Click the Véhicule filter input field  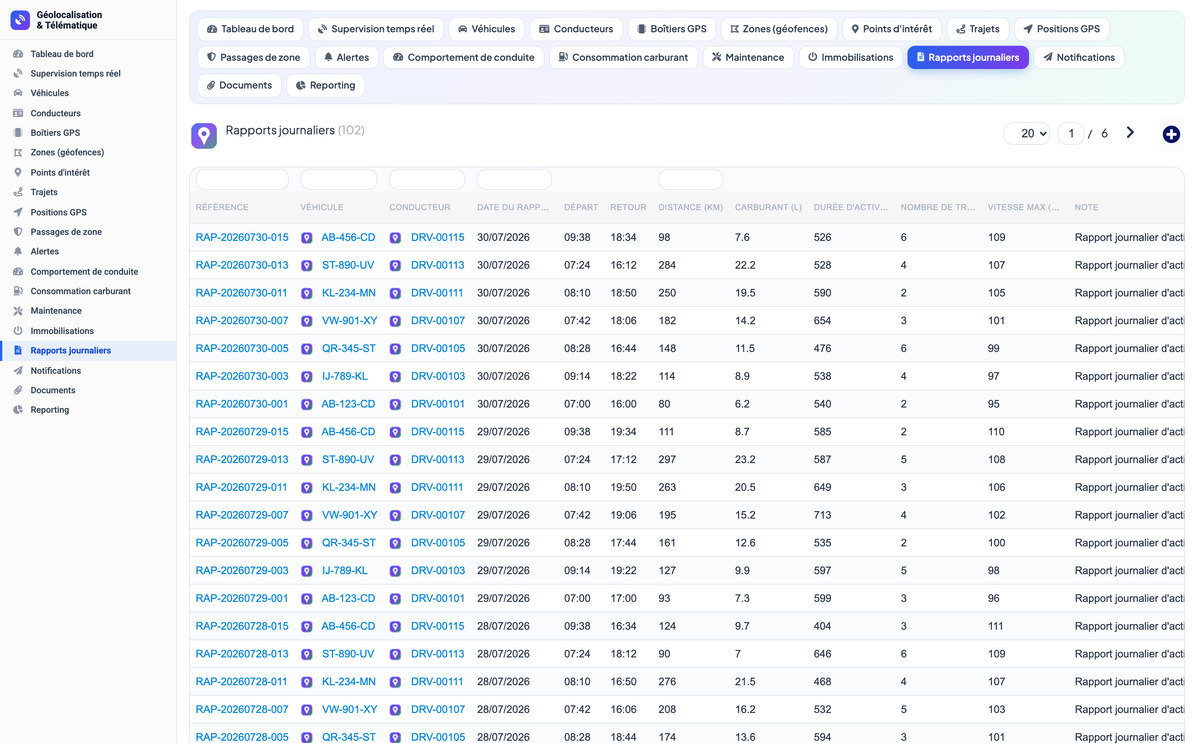tap(339, 179)
